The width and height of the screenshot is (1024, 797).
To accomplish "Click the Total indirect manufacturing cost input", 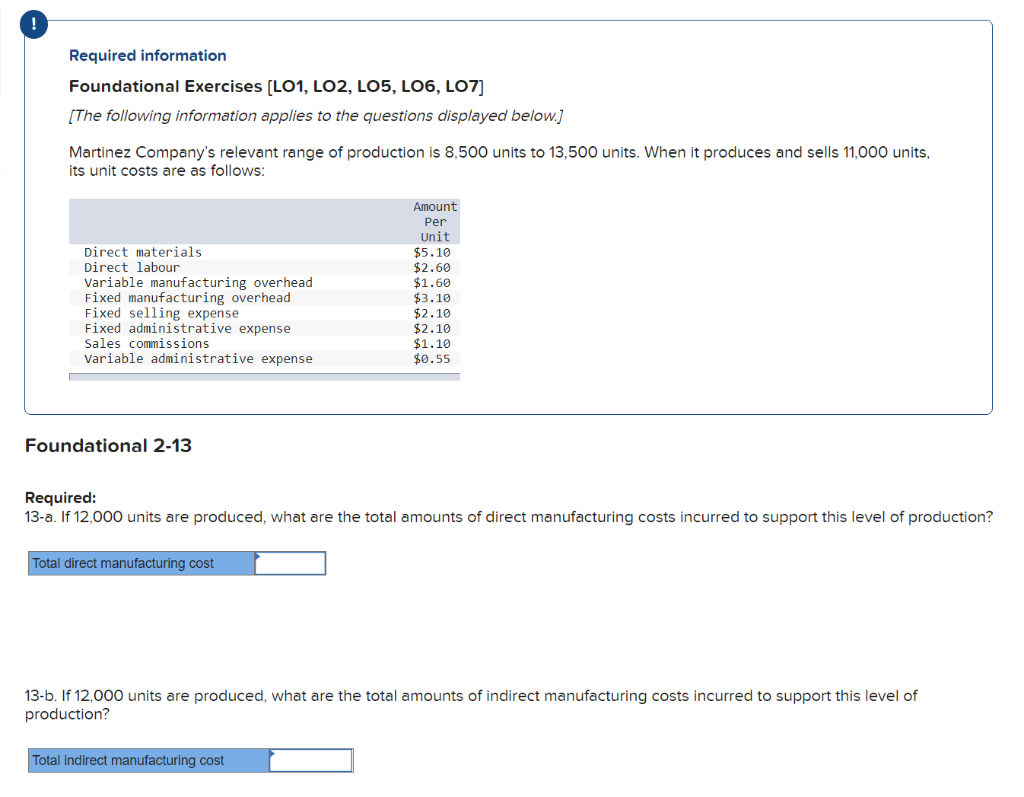I will pos(311,760).
